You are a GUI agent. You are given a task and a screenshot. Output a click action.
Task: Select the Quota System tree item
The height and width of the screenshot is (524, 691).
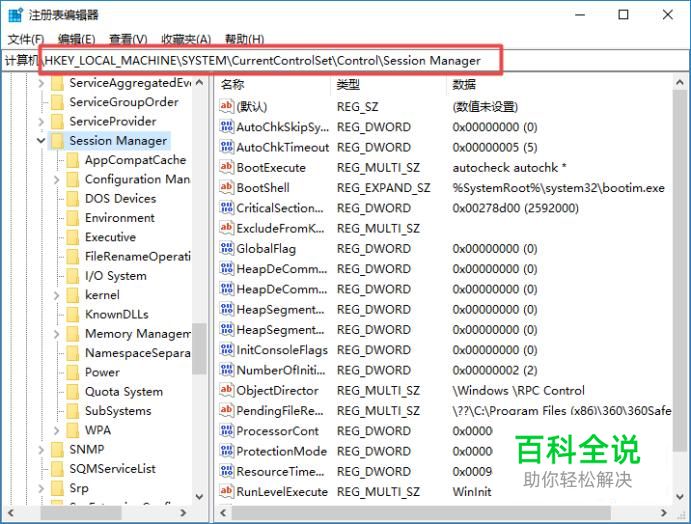pyautogui.click(x=124, y=391)
